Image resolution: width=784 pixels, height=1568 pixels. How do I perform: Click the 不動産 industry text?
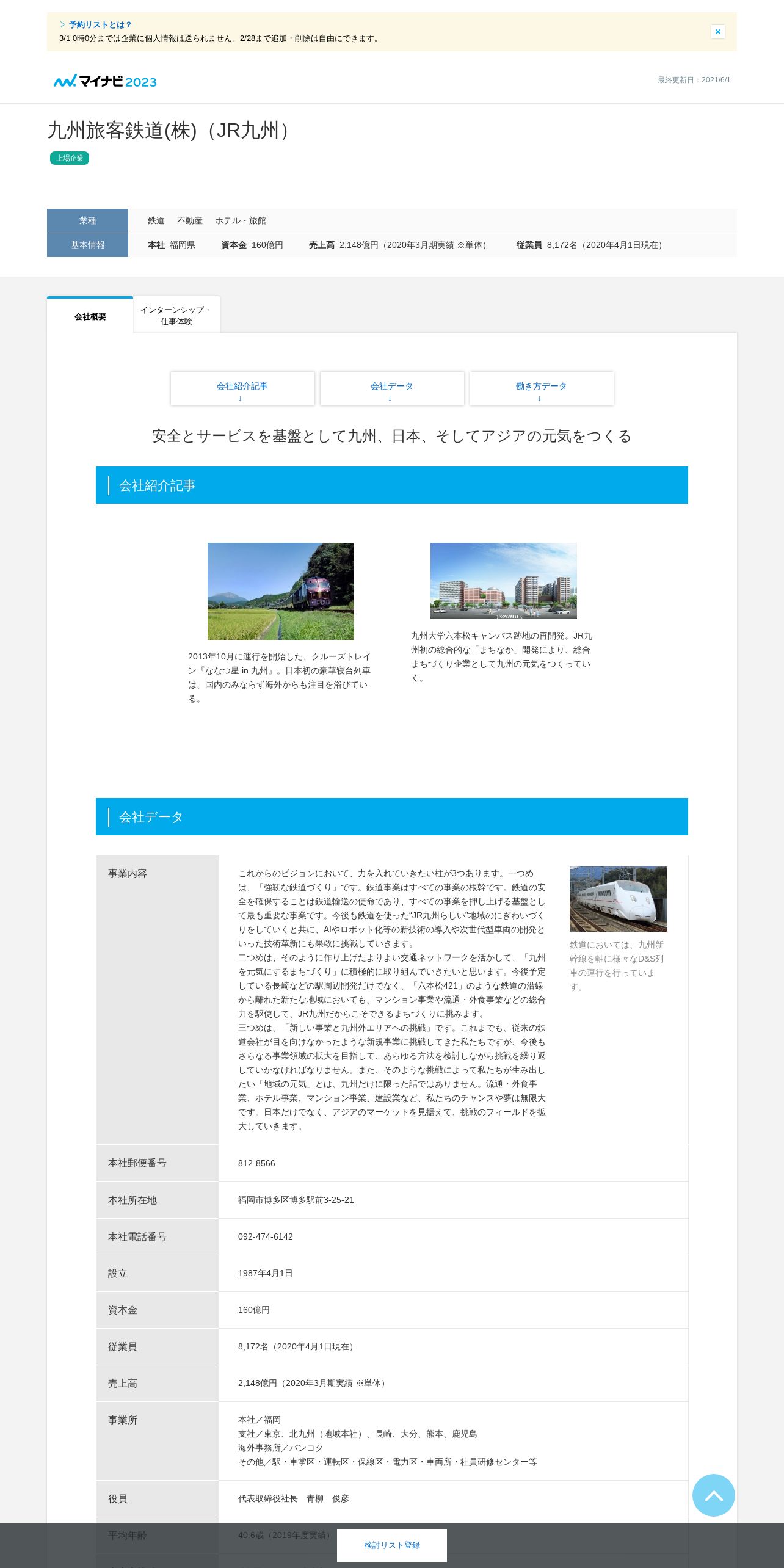pyautogui.click(x=190, y=220)
